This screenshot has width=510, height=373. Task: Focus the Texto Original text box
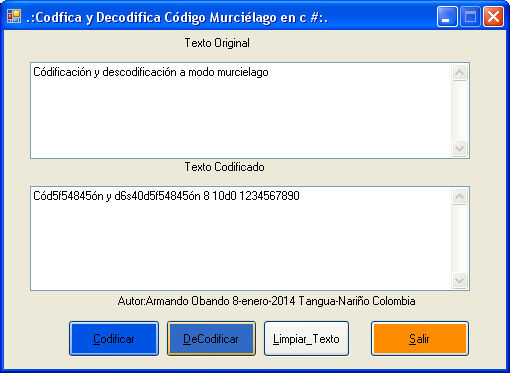click(250, 110)
